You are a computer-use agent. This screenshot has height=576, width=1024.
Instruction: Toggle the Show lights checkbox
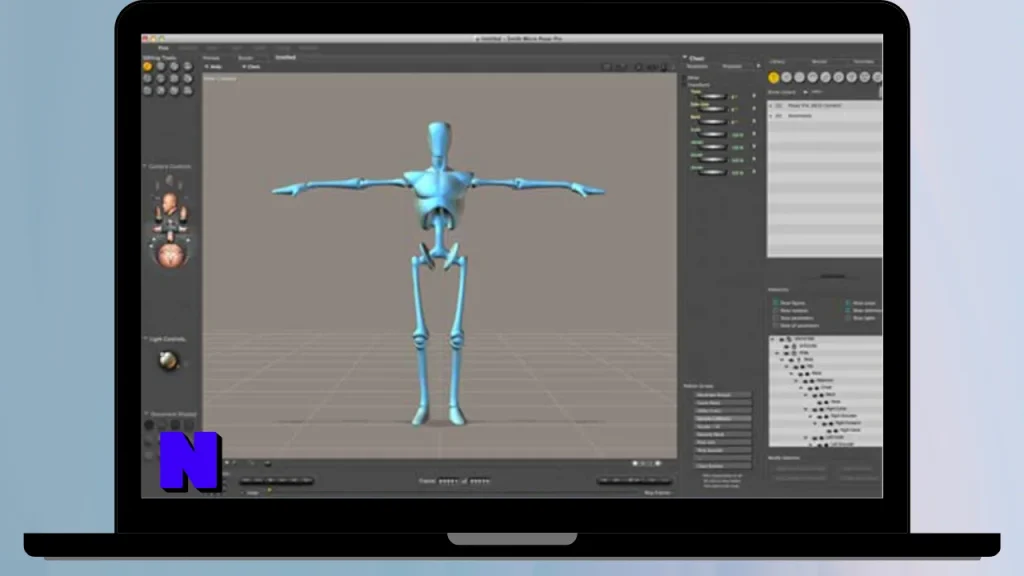coord(848,318)
